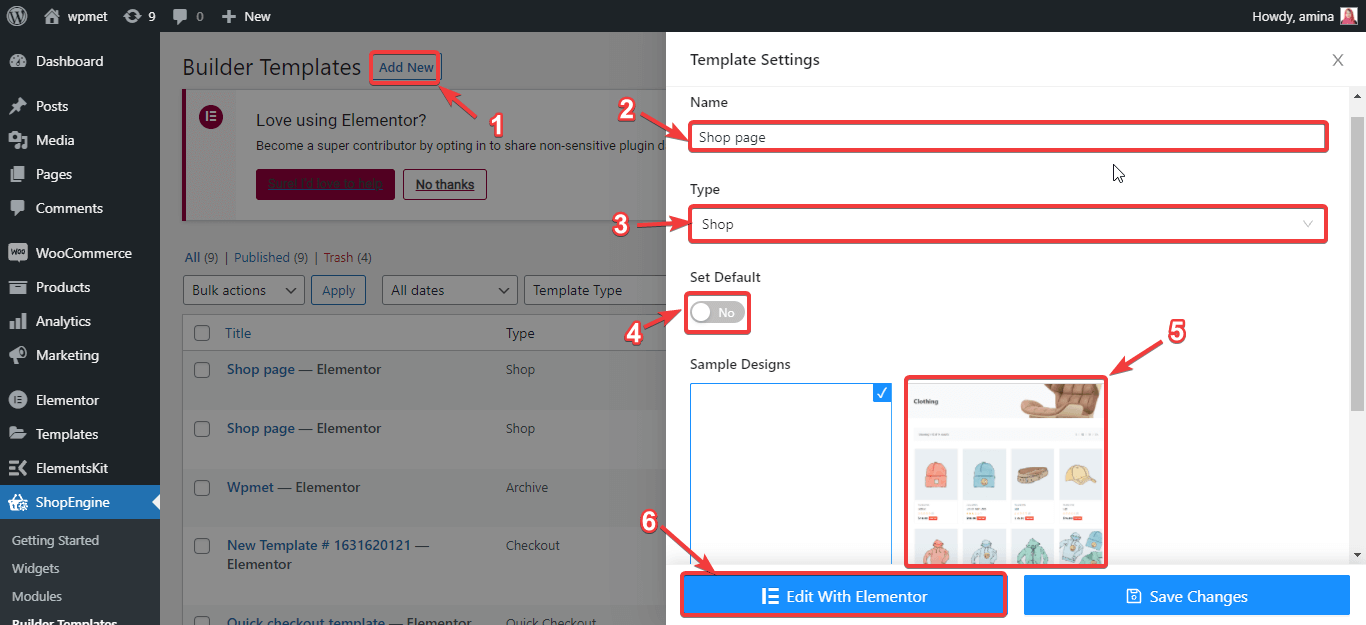Toggle the Set Default switch
Image resolution: width=1366 pixels, height=625 pixels.
click(718, 313)
